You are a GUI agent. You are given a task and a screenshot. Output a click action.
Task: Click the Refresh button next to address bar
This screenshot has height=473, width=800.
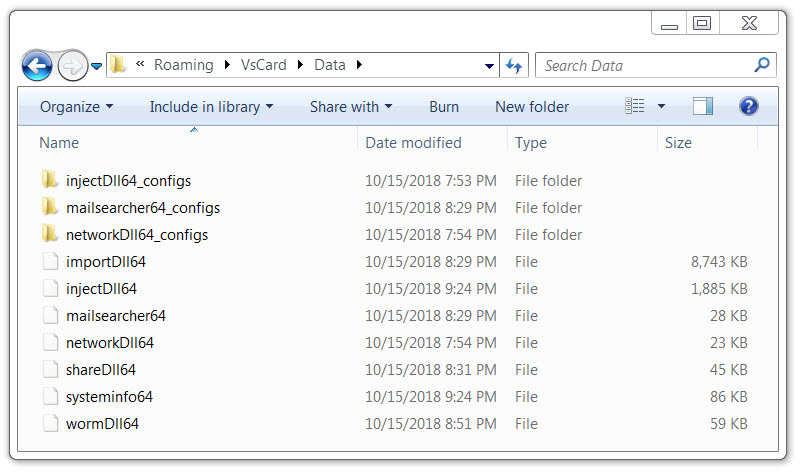pos(514,65)
